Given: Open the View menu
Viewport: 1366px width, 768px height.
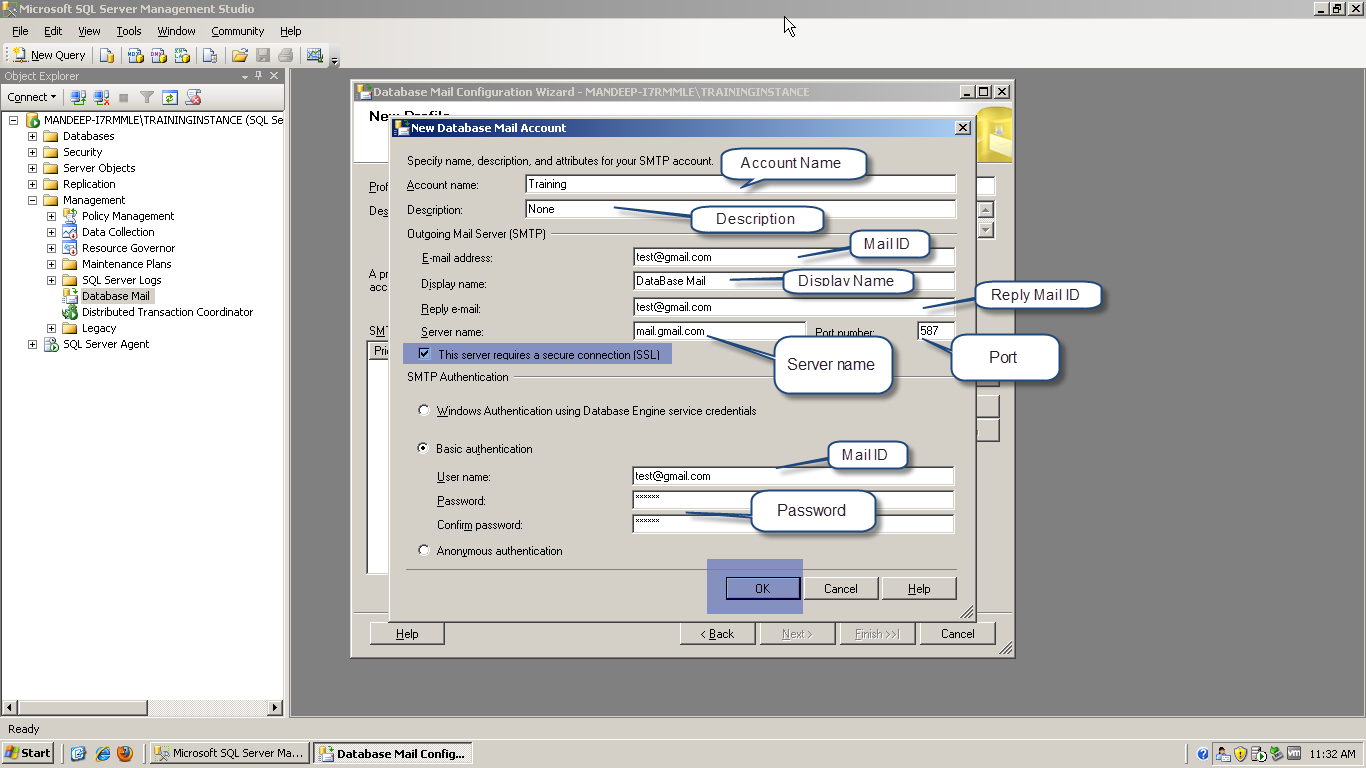Looking at the screenshot, I should (x=89, y=31).
